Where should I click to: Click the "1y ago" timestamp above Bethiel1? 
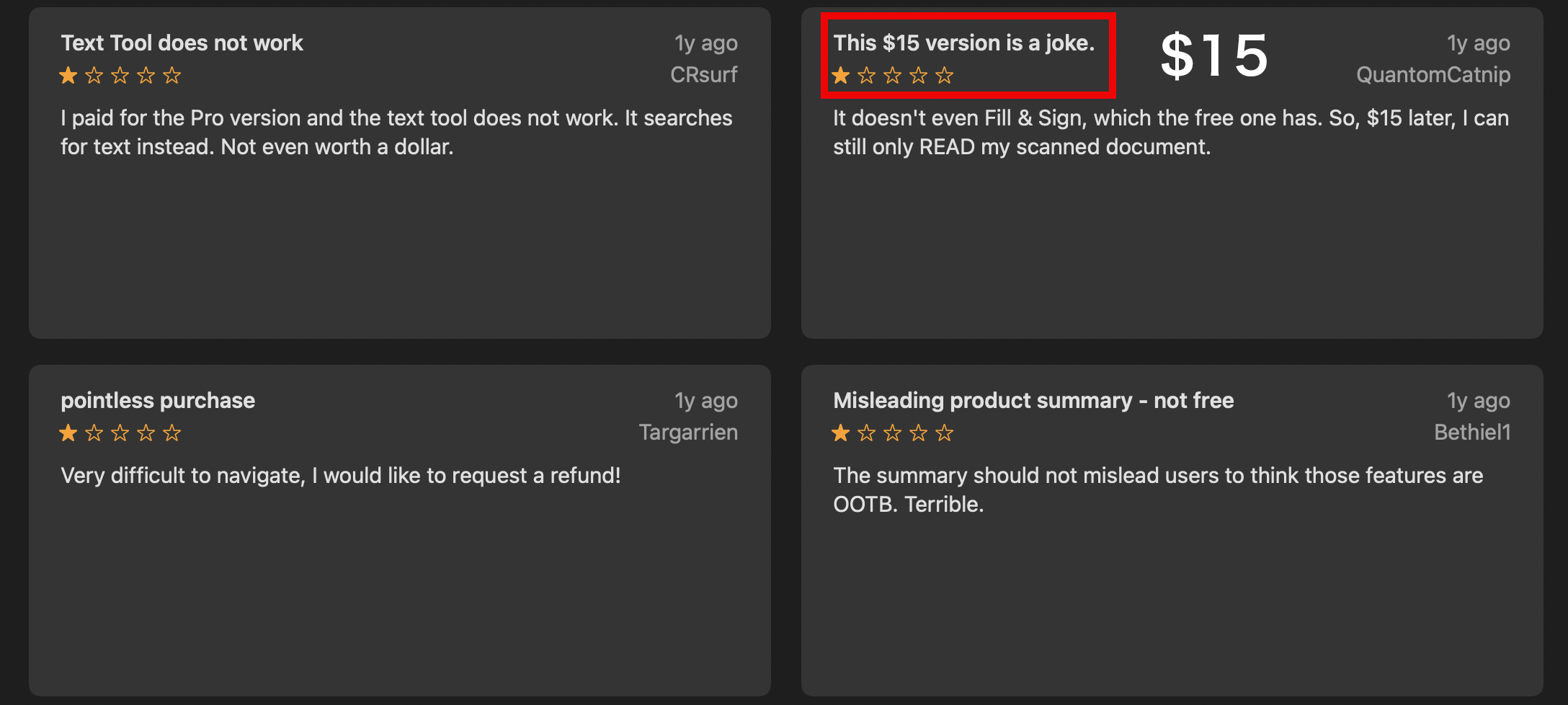pos(1478,401)
